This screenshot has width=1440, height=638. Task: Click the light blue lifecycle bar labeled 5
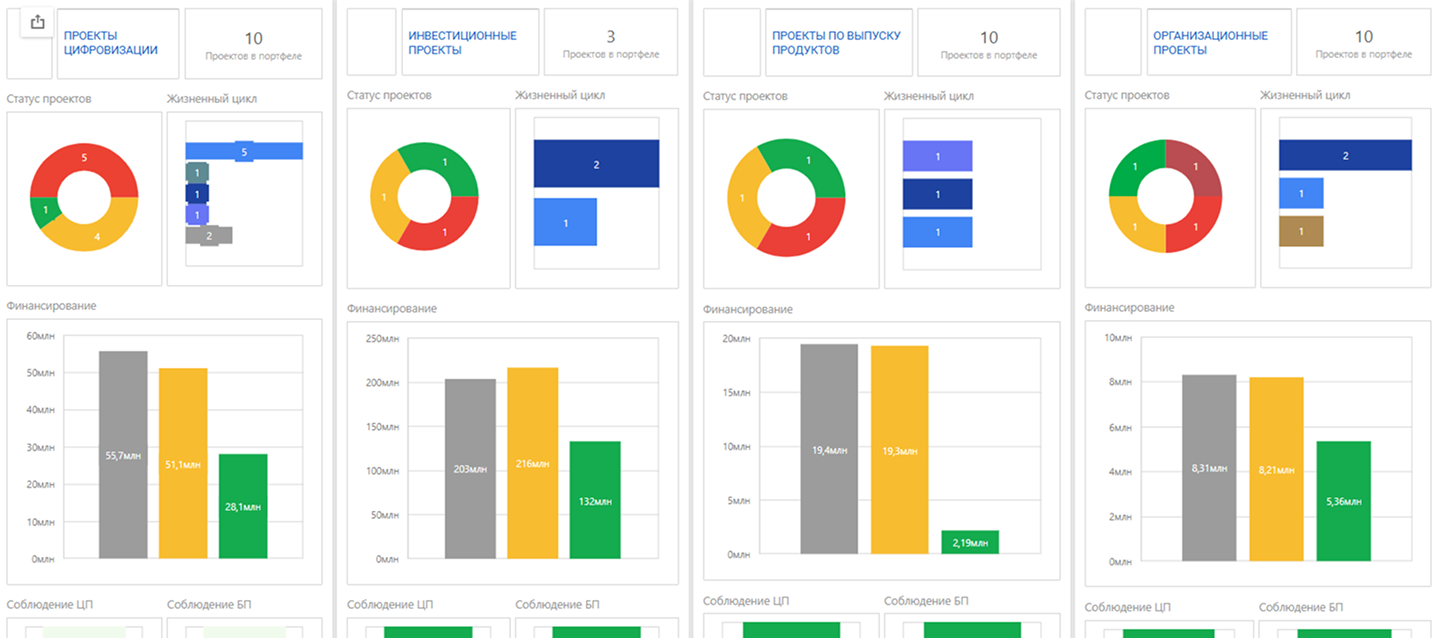pyautogui.click(x=244, y=151)
